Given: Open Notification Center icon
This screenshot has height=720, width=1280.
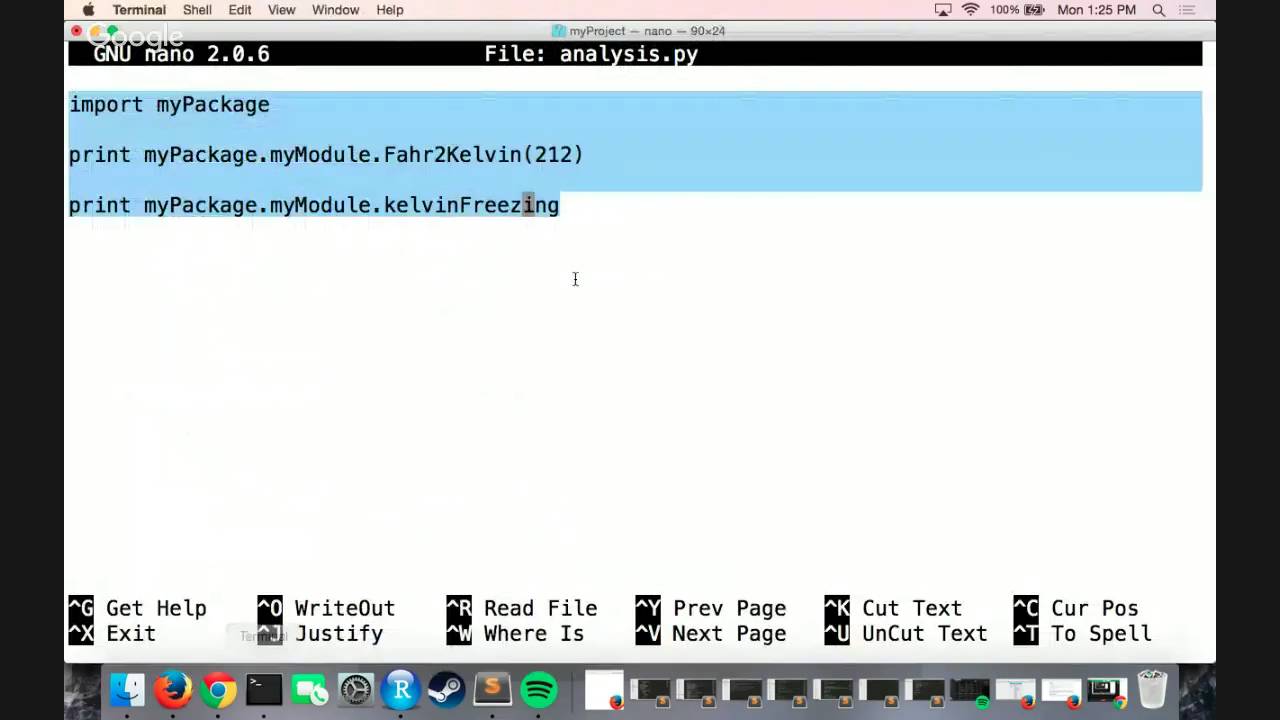Looking at the screenshot, I should tap(1188, 10).
